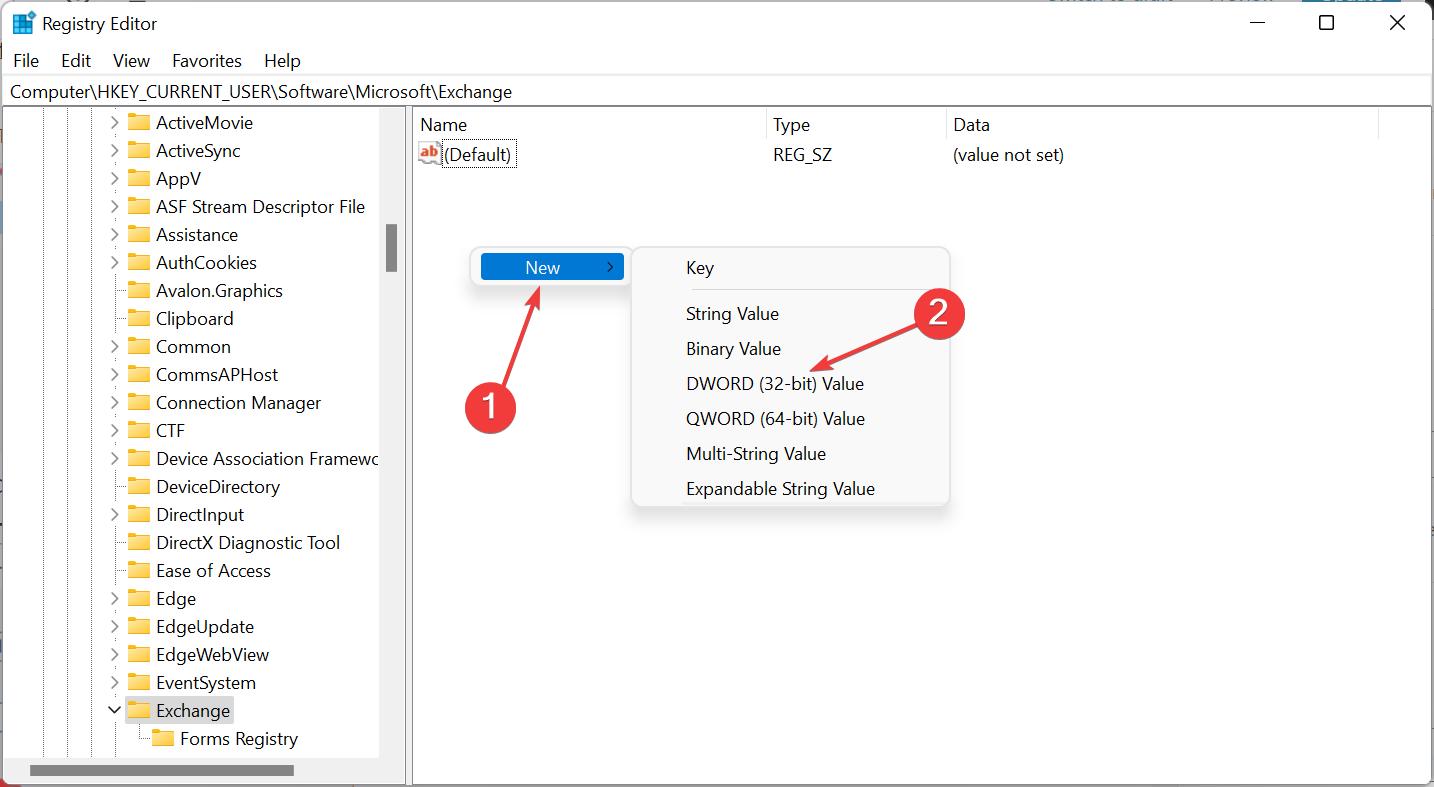Click the Registry Editor app icon in title bar

(x=23, y=23)
